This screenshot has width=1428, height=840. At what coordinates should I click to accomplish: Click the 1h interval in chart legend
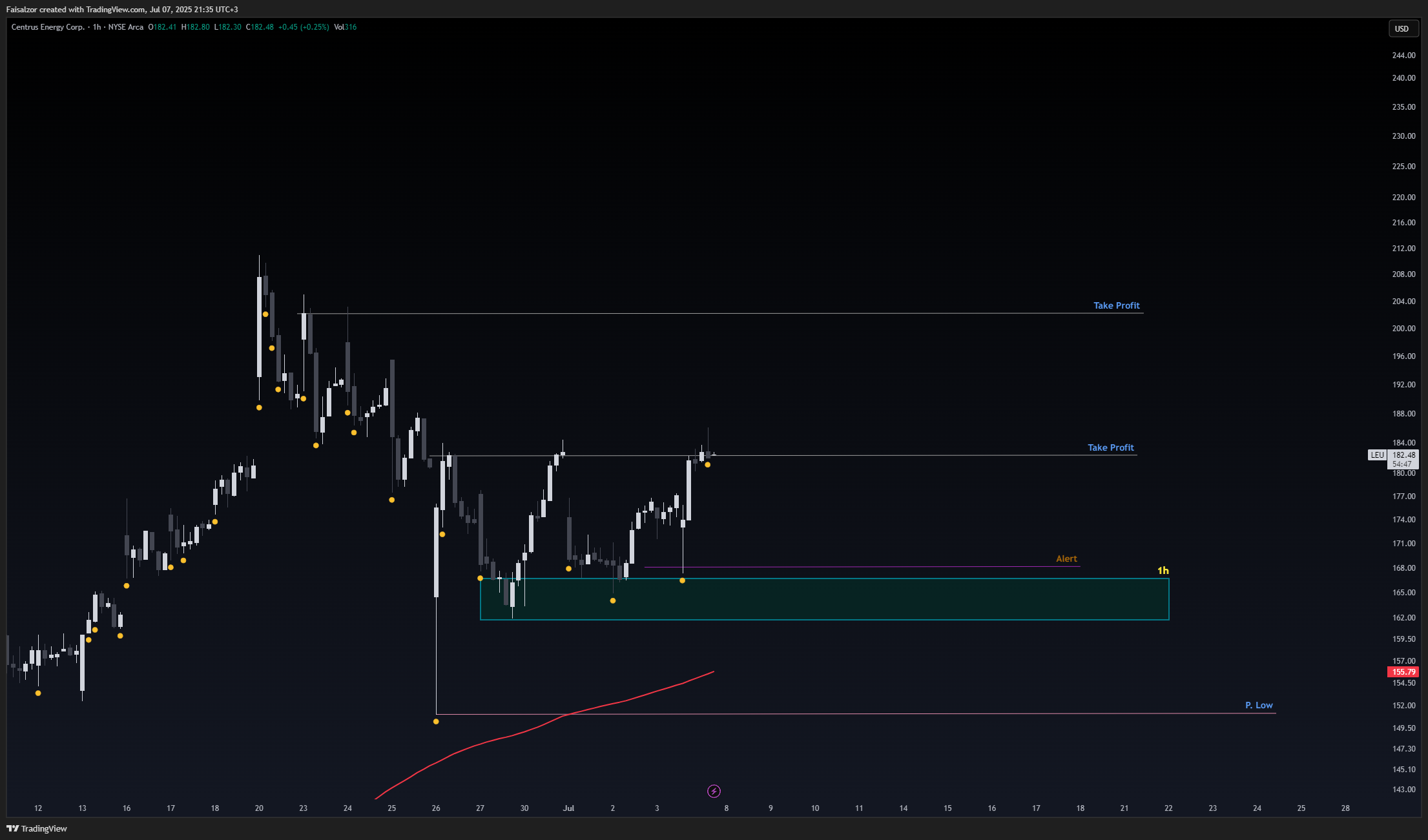(x=97, y=27)
